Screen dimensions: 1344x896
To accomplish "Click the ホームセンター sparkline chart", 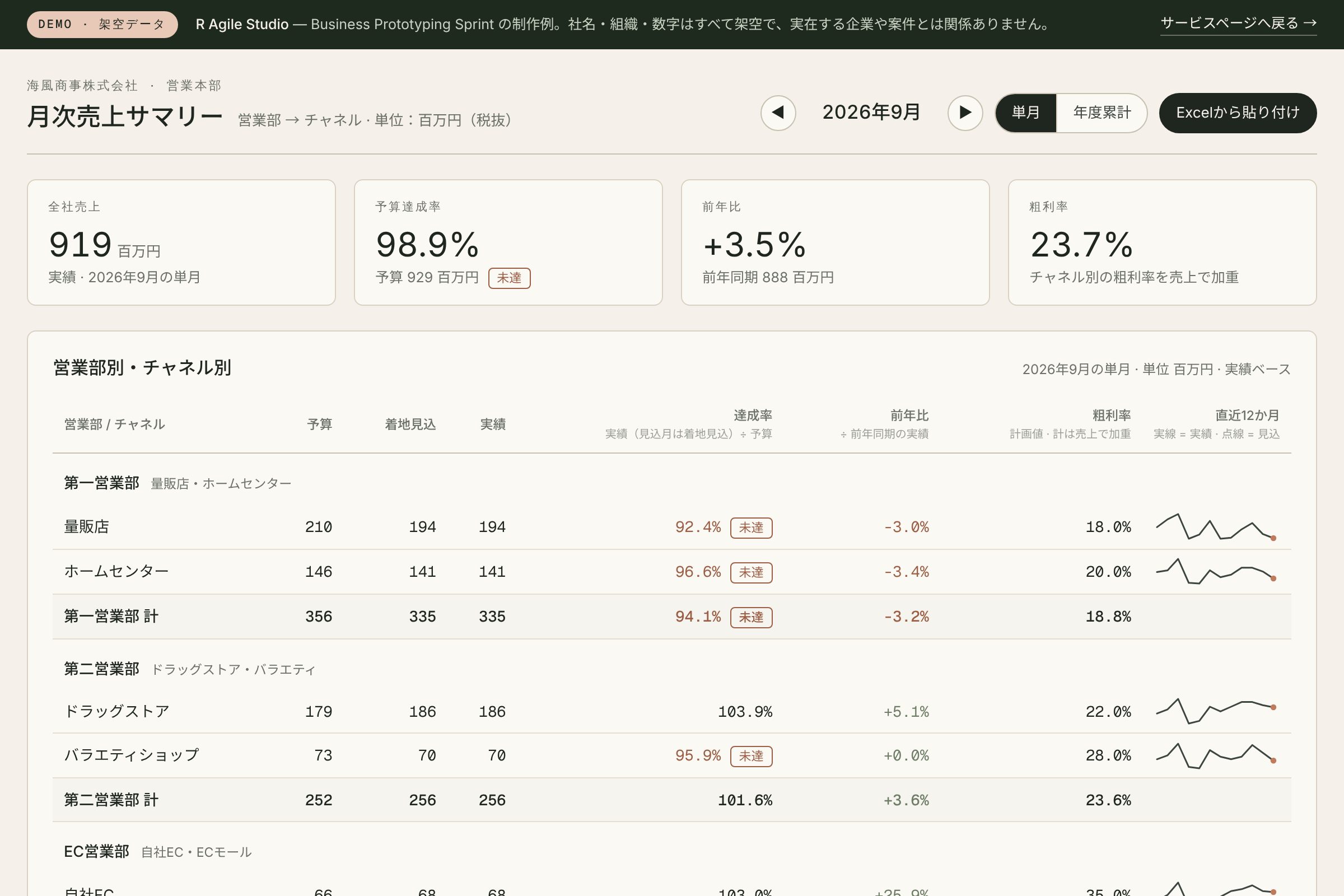I will click(x=1216, y=571).
